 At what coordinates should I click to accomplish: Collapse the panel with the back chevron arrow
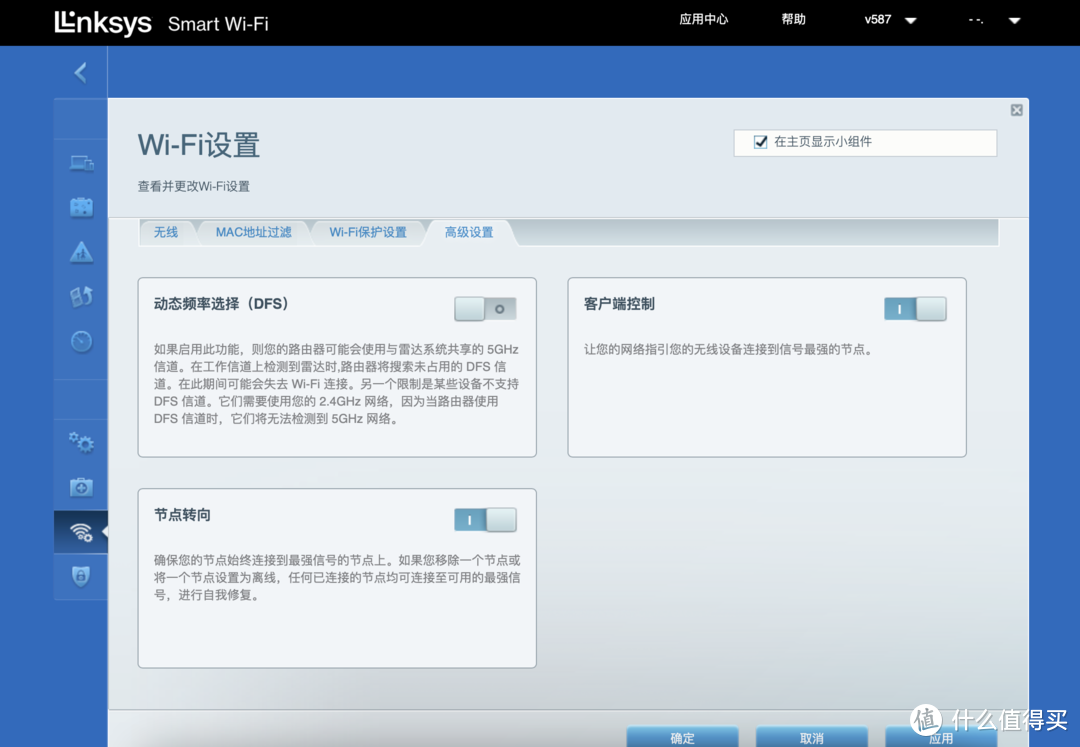pos(80,72)
